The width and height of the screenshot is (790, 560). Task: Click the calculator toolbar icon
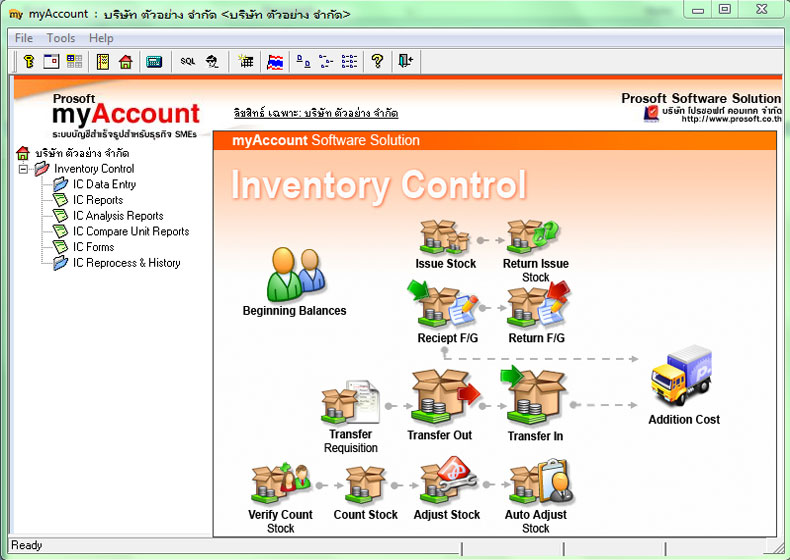(154, 61)
